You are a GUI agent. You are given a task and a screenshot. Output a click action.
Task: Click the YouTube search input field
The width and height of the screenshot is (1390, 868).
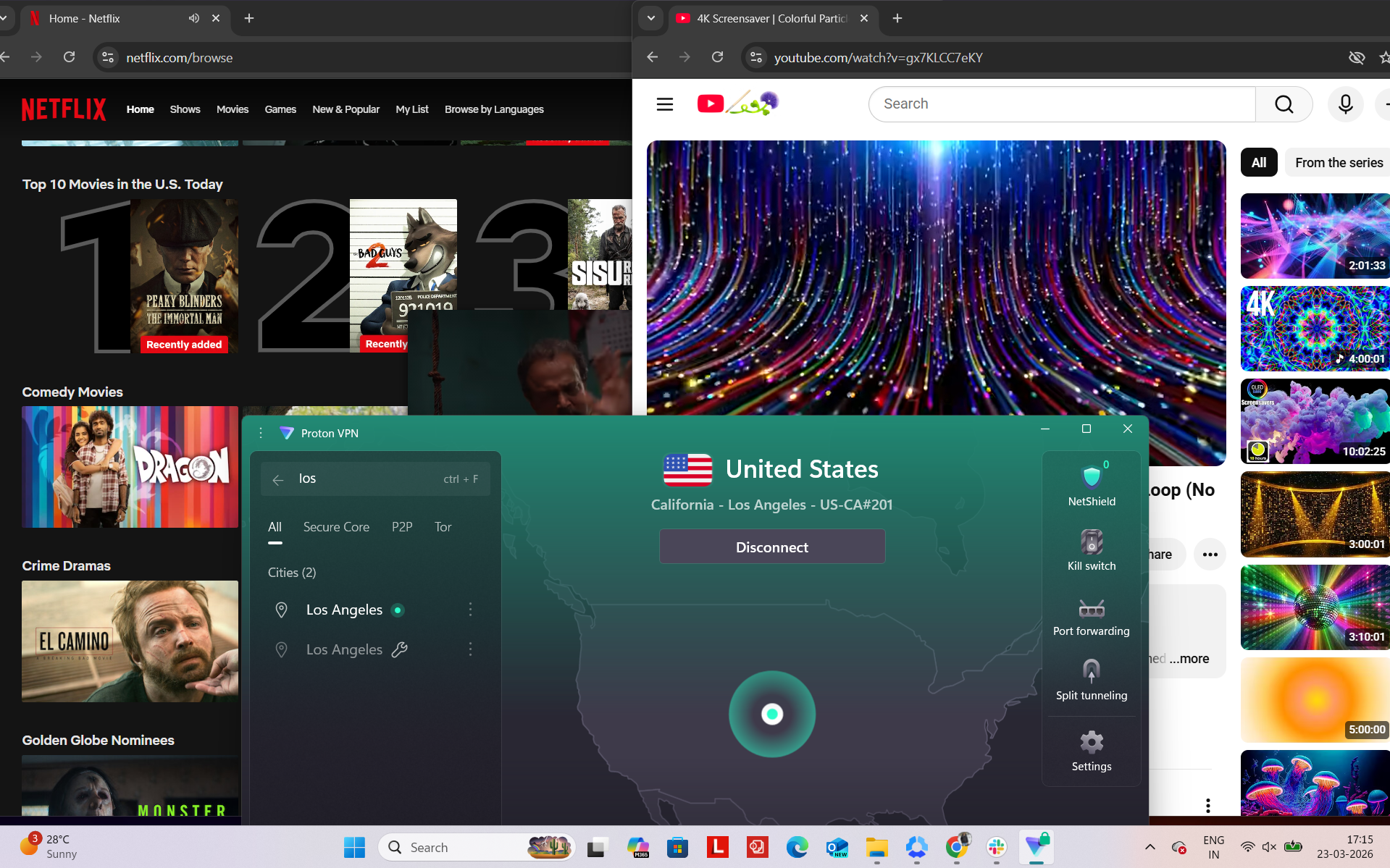[x=1062, y=104]
